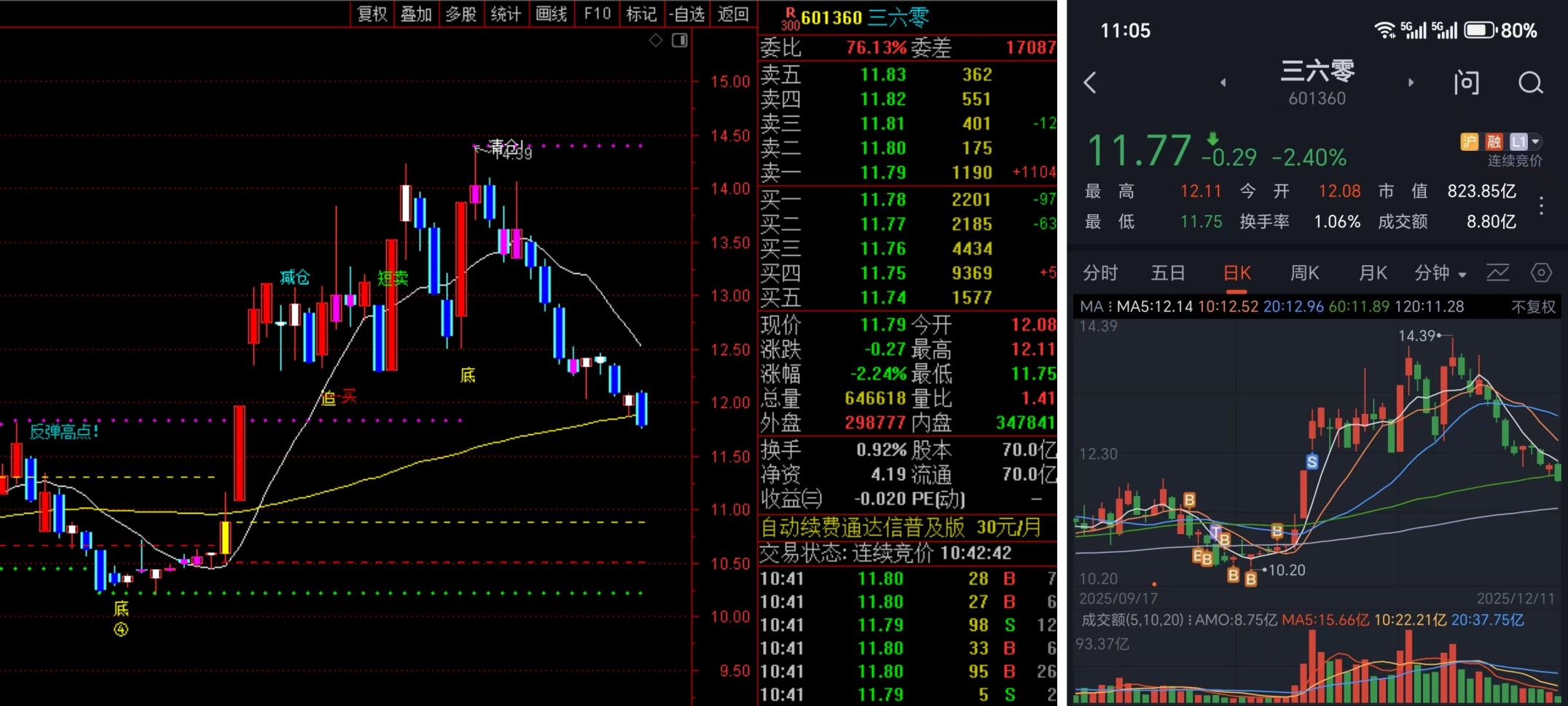Click the circled ④ marker under 底

[x=121, y=629]
